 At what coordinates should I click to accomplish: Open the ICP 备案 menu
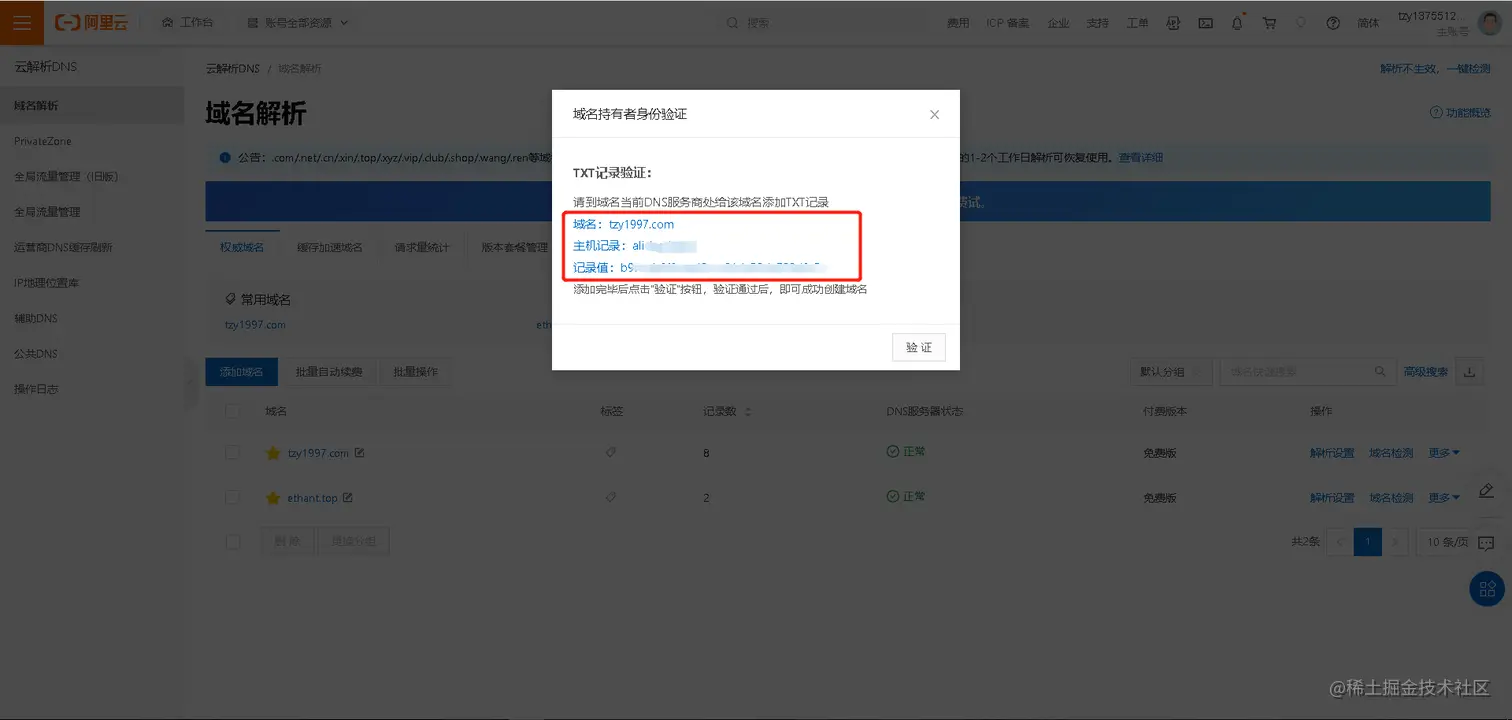(x=1007, y=23)
